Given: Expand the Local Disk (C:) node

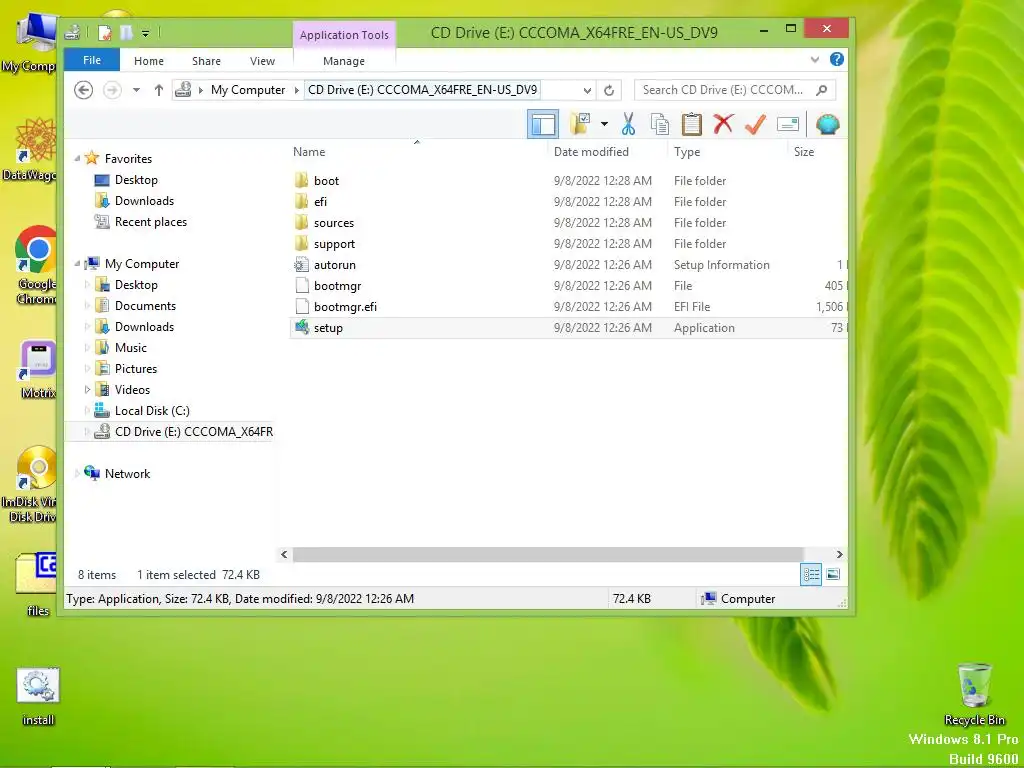Looking at the screenshot, I should pyautogui.click(x=88, y=411).
